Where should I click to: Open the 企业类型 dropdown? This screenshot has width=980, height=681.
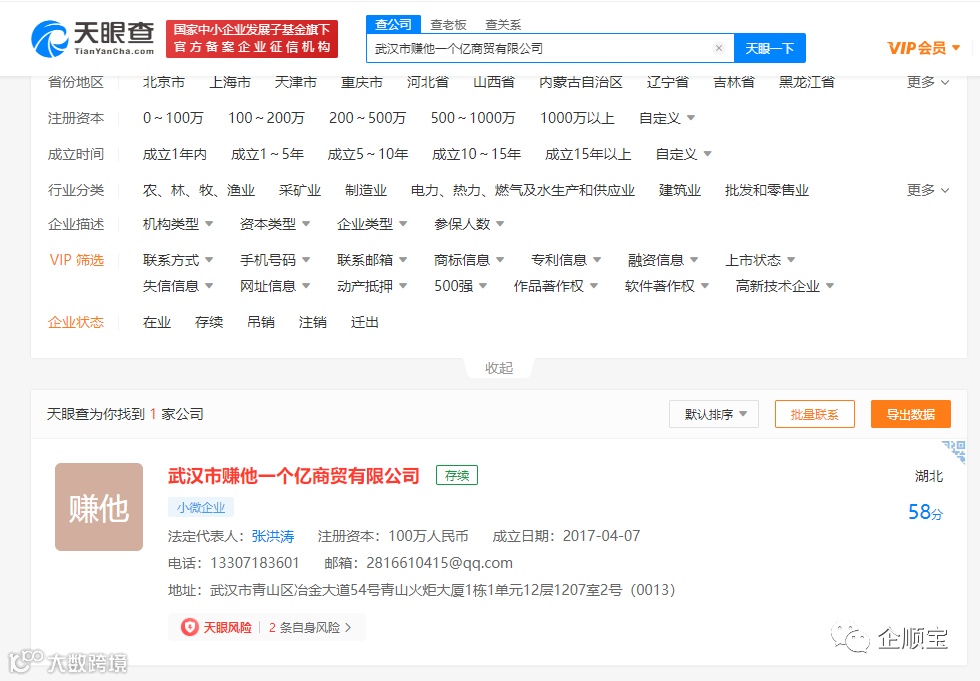(x=372, y=224)
